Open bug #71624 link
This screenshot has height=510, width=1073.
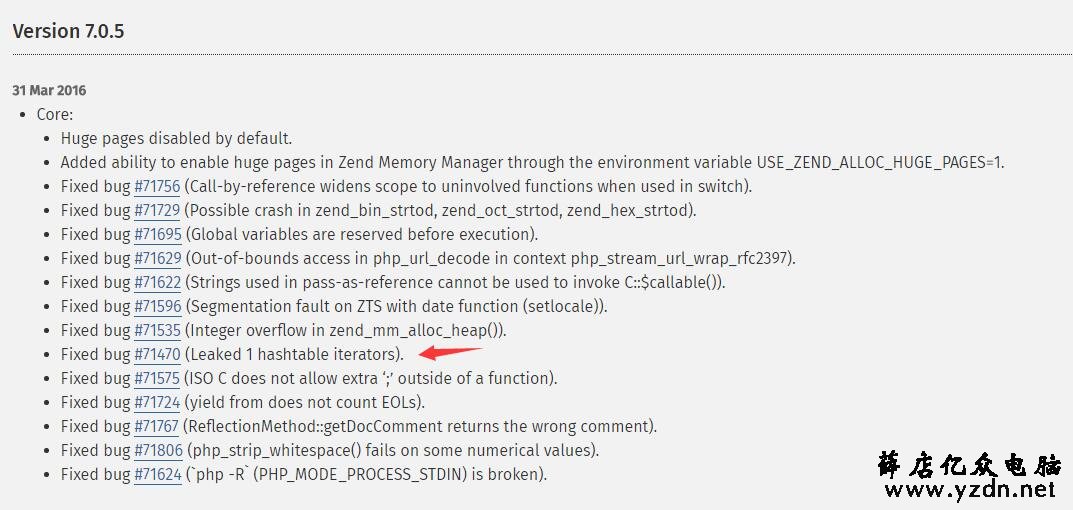(157, 474)
